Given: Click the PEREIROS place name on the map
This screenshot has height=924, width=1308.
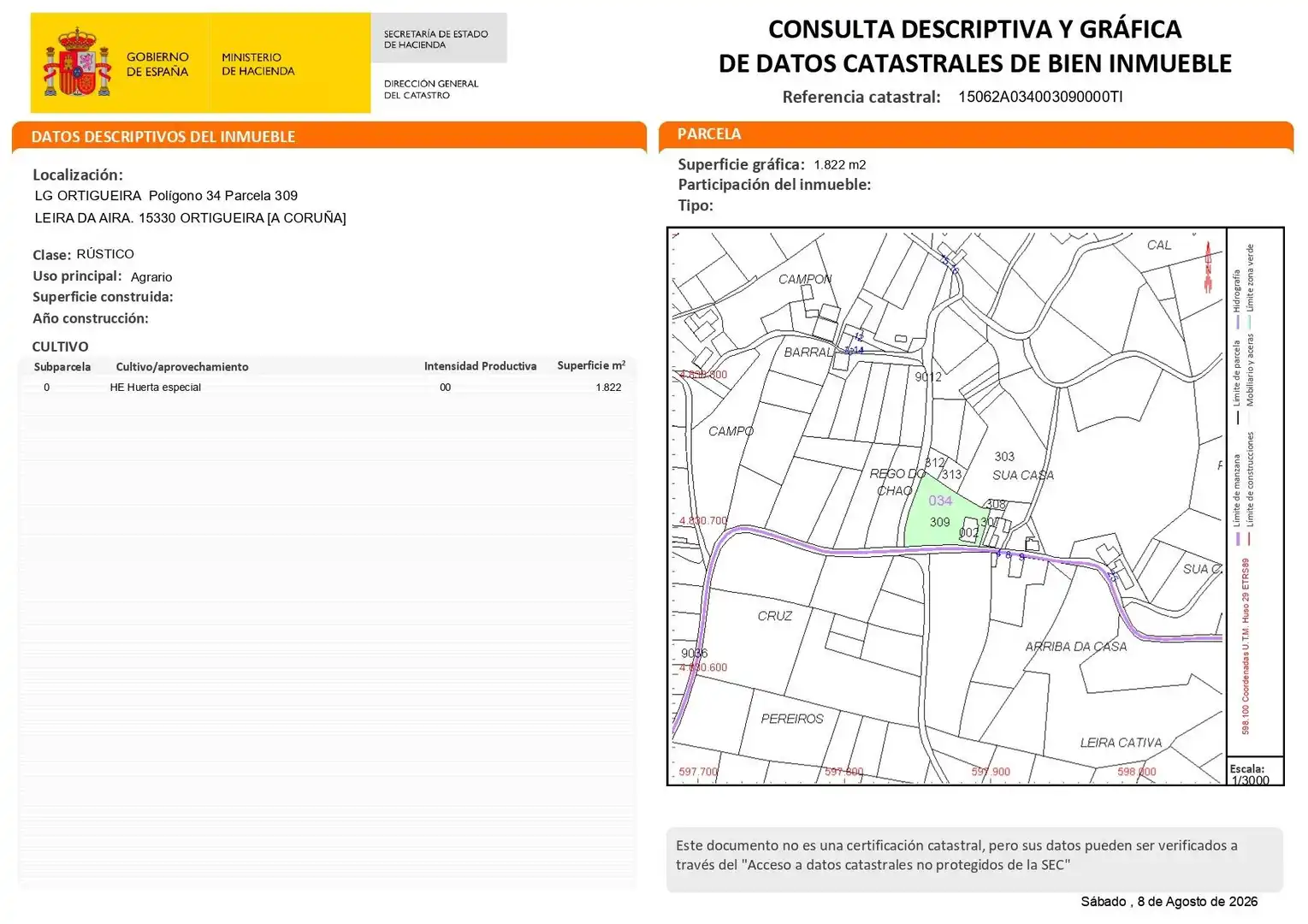Looking at the screenshot, I should coord(792,719).
